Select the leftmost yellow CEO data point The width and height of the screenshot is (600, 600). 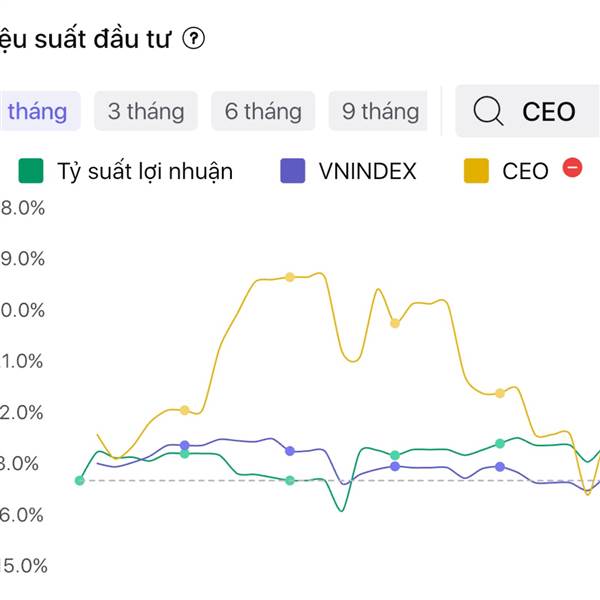tap(185, 410)
